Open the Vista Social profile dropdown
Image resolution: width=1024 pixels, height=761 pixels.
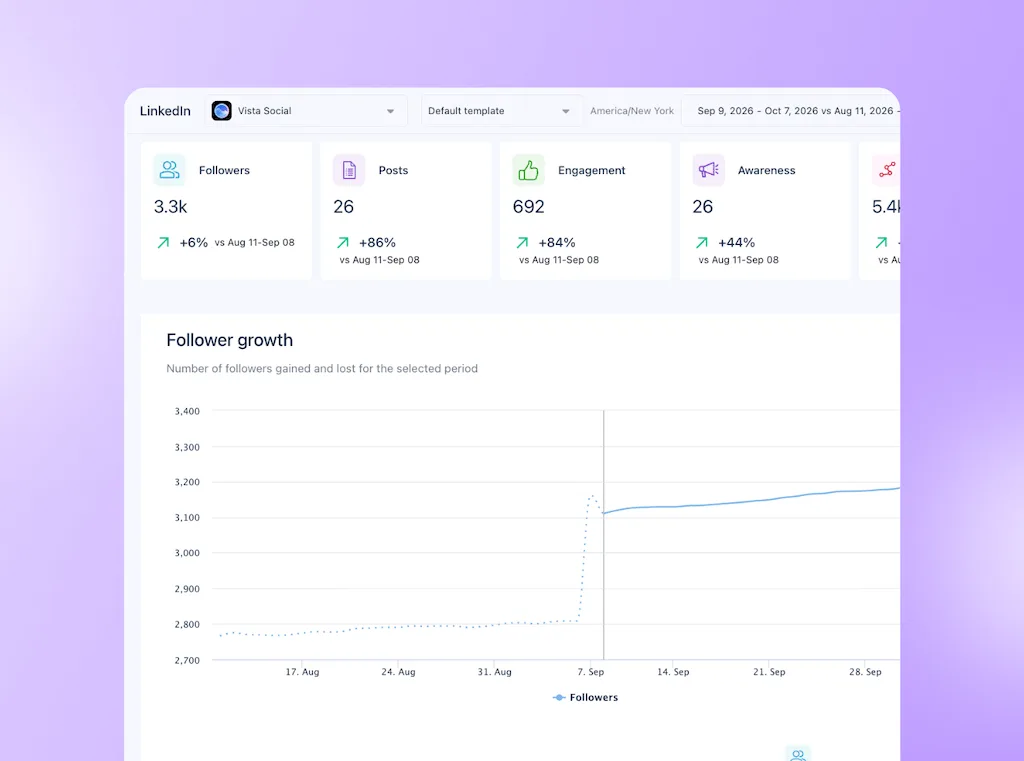pos(306,111)
